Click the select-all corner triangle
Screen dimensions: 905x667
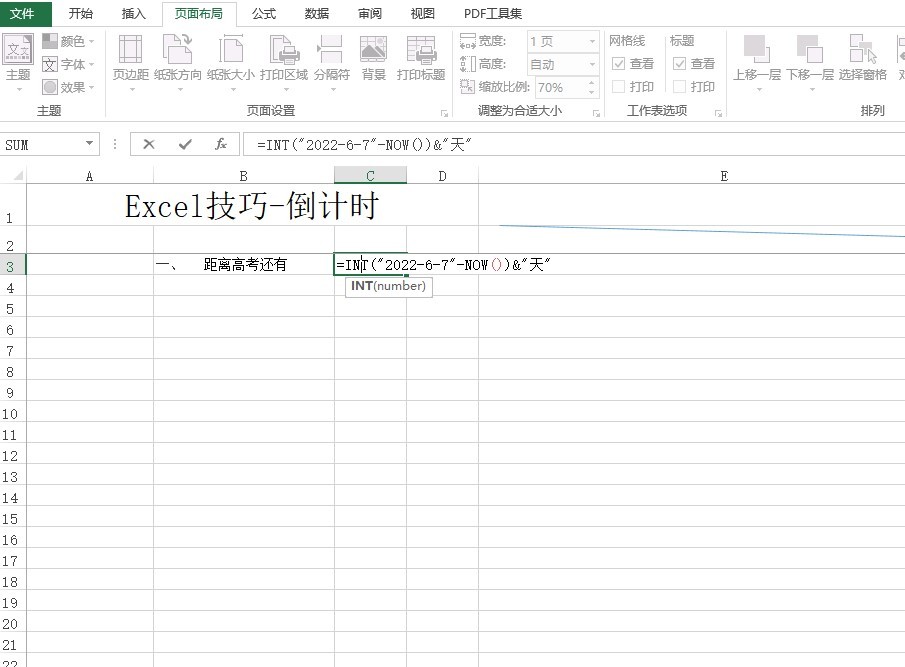[18, 175]
